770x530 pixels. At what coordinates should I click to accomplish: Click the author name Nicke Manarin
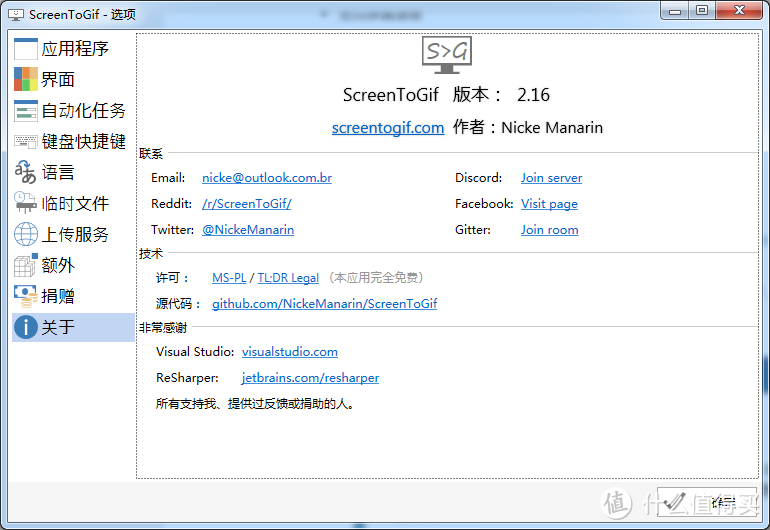coord(552,128)
